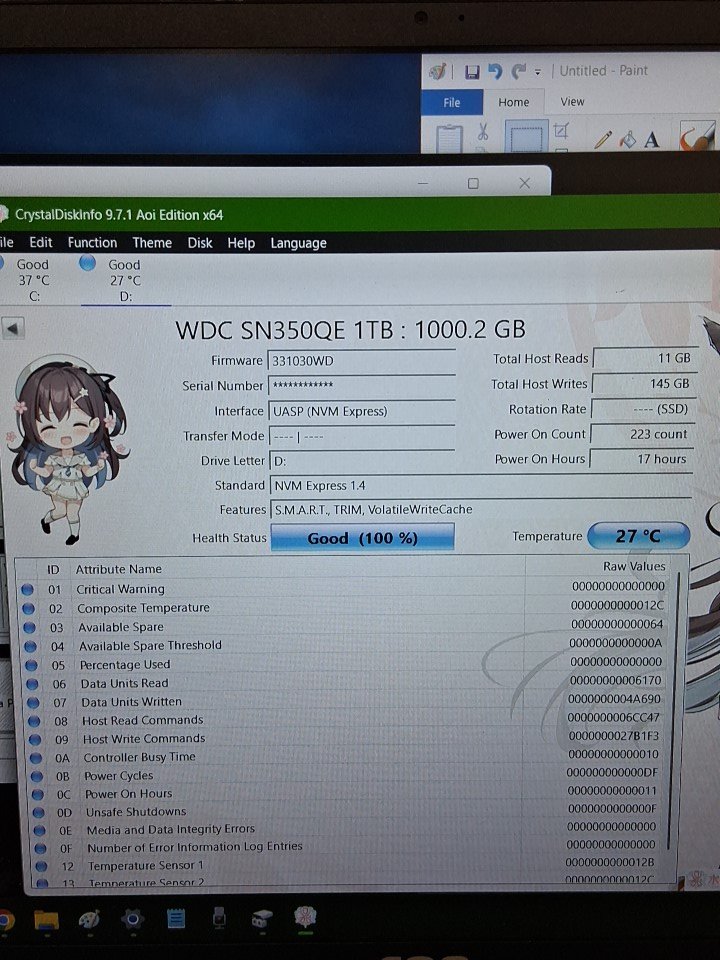Click the Chrome icon in the taskbar
720x960 pixels.
pos(6,920)
